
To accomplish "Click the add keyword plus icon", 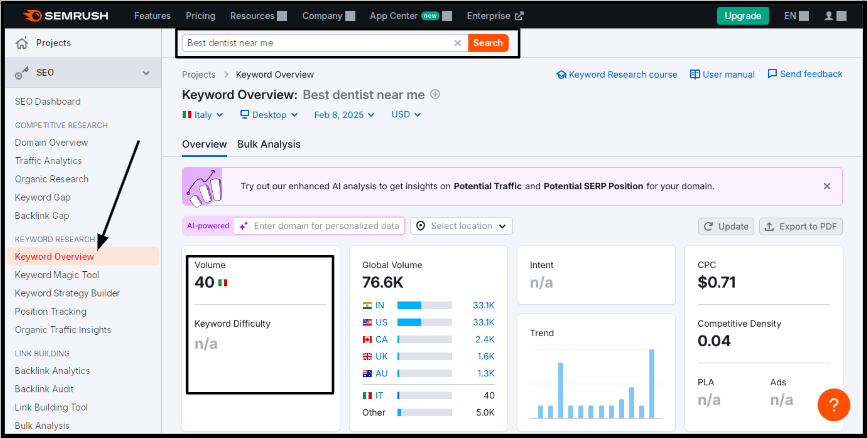I will 435,95.
